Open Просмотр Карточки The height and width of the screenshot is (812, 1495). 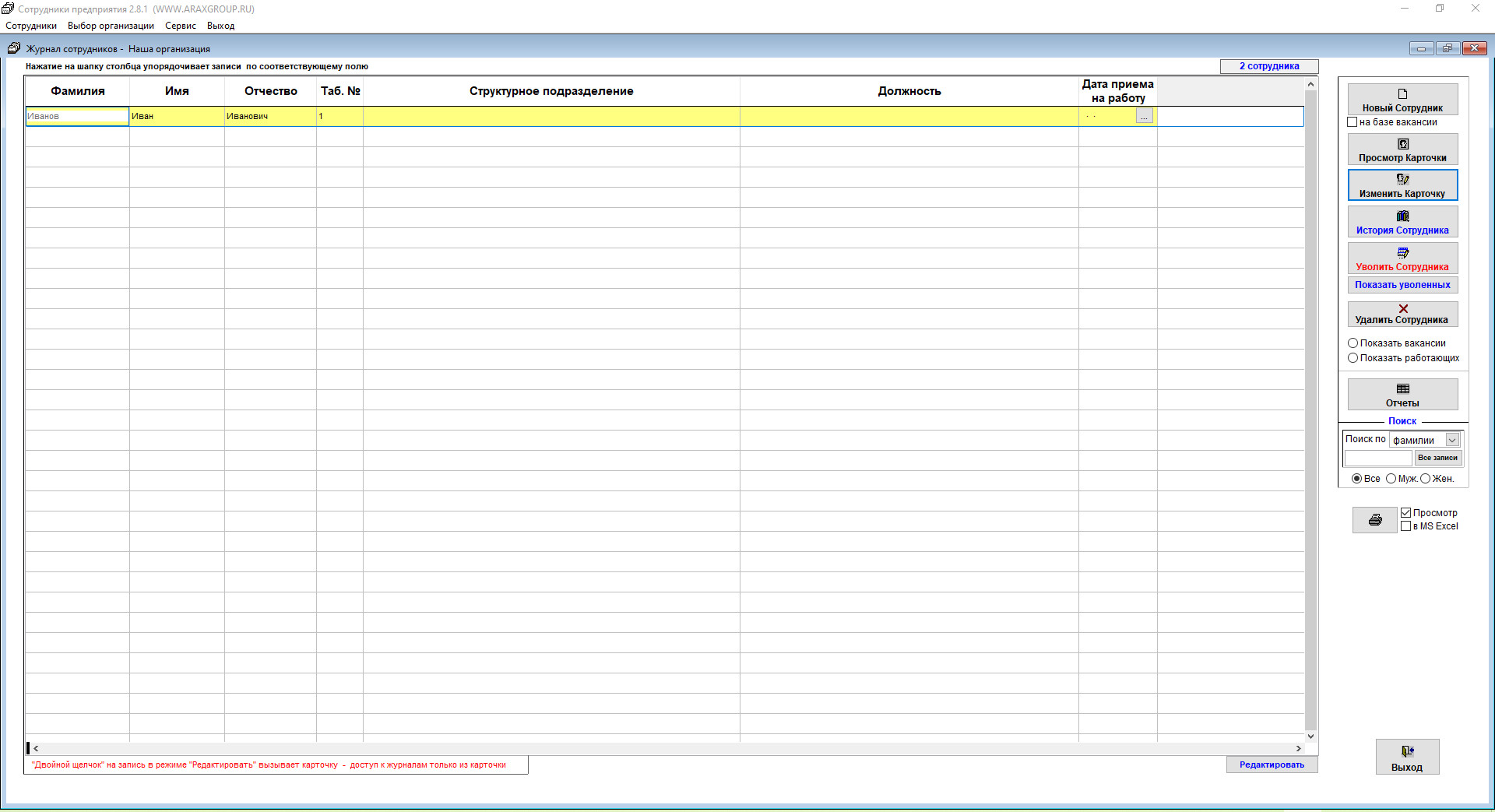click(x=1402, y=149)
